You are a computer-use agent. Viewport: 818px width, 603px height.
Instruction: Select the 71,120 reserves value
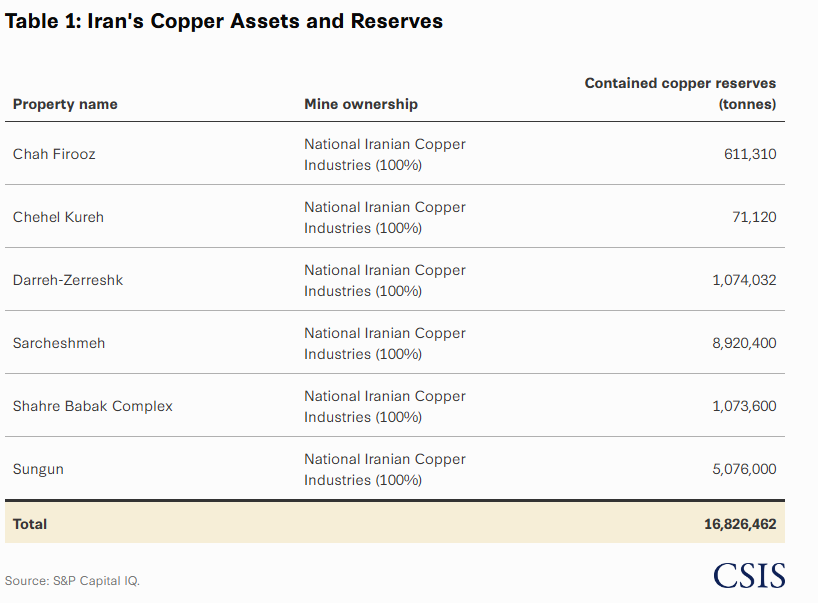click(x=754, y=218)
